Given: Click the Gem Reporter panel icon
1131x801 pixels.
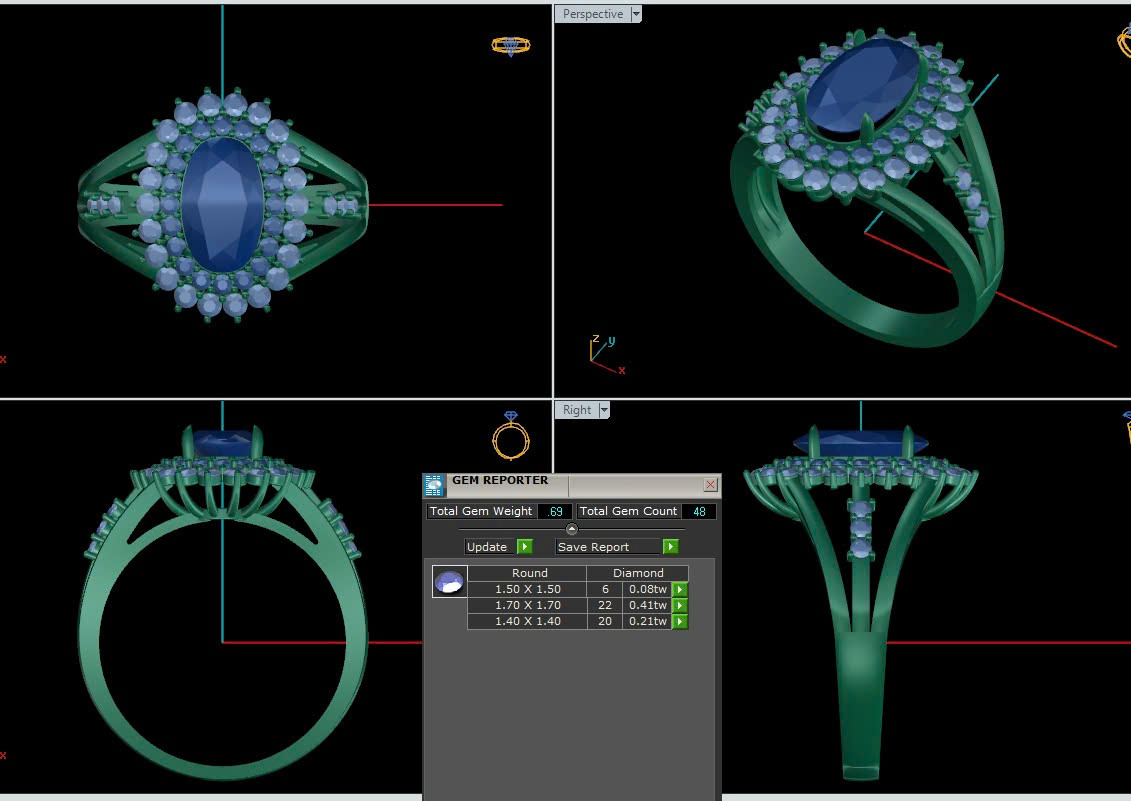Looking at the screenshot, I should click(434, 486).
